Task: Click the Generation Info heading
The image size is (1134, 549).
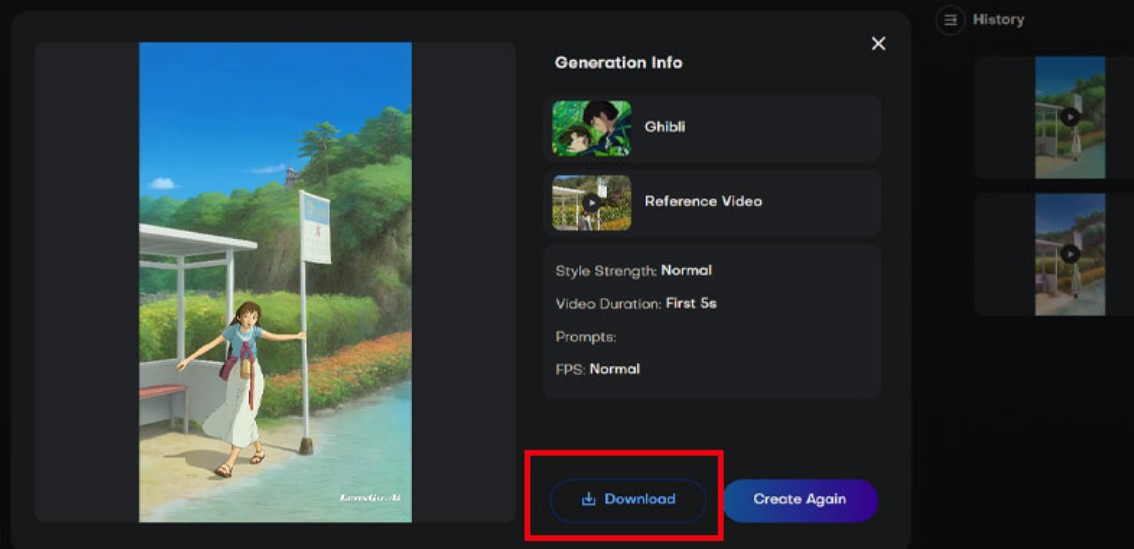Action: pyautogui.click(x=618, y=62)
